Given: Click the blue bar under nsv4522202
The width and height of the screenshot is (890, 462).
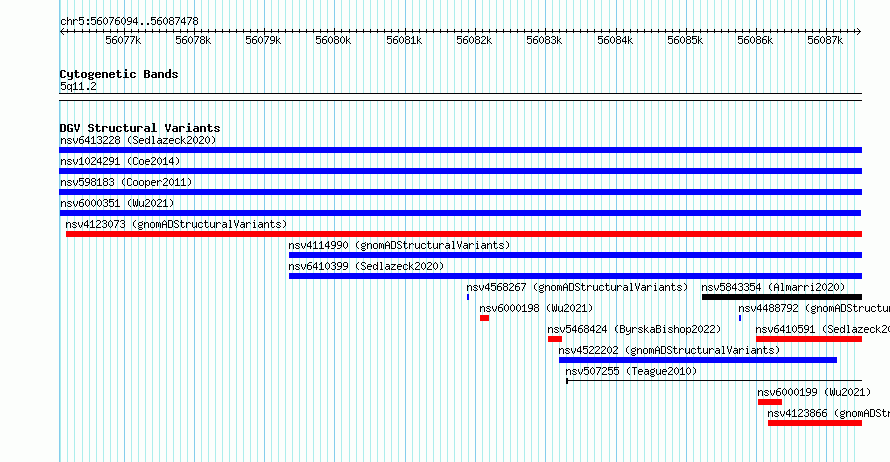Looking at the screenshot, I should pos(698,360).
